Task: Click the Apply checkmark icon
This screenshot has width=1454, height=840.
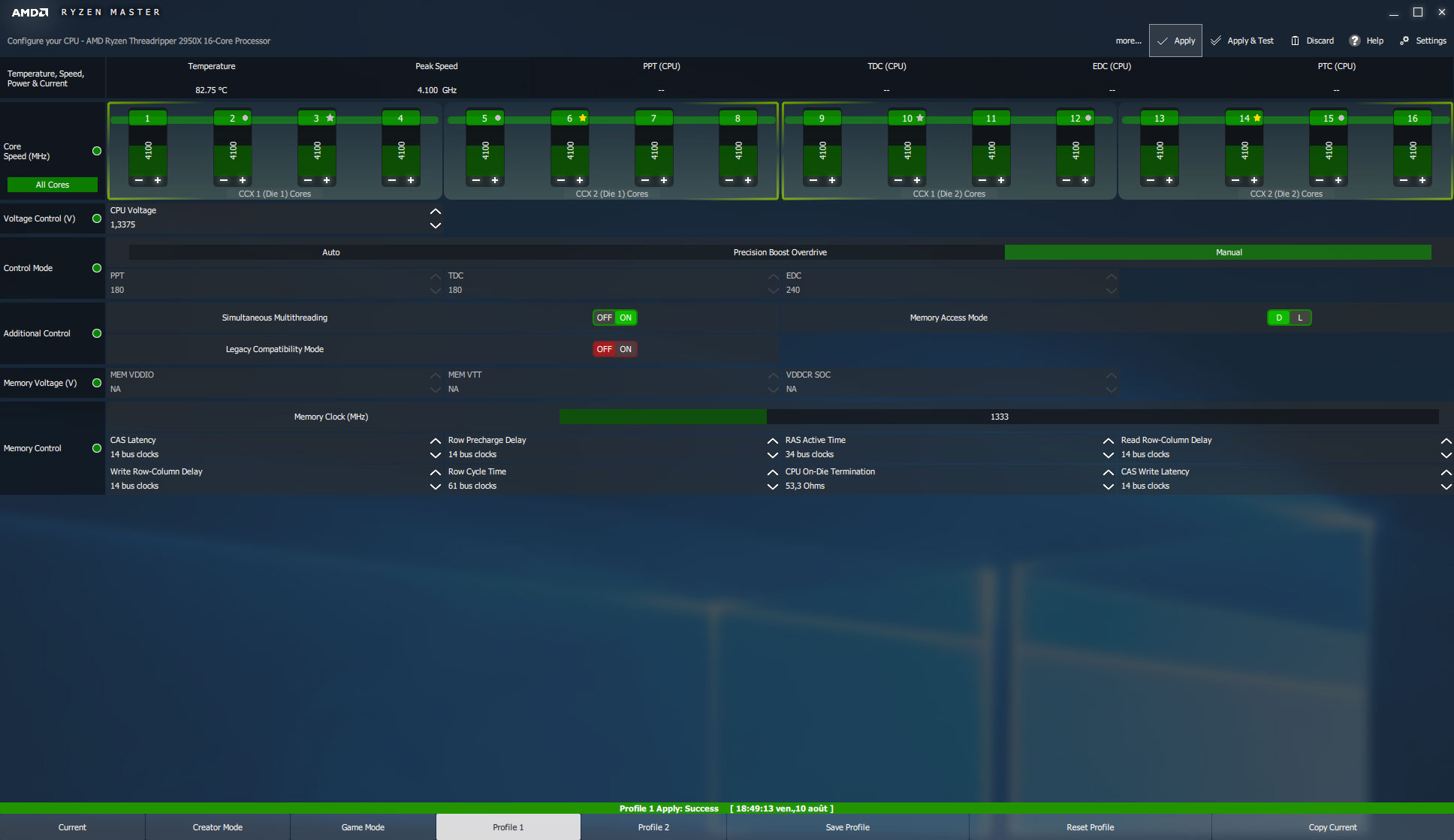Action: tap(1162, 41)
